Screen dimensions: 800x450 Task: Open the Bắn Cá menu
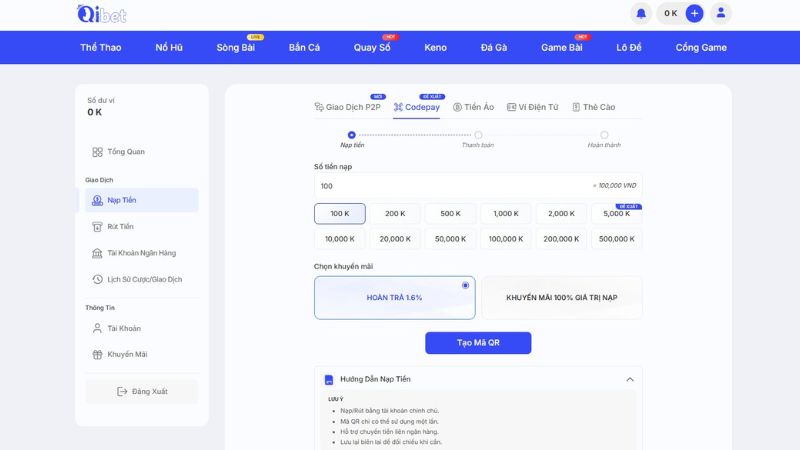point(304,47)
